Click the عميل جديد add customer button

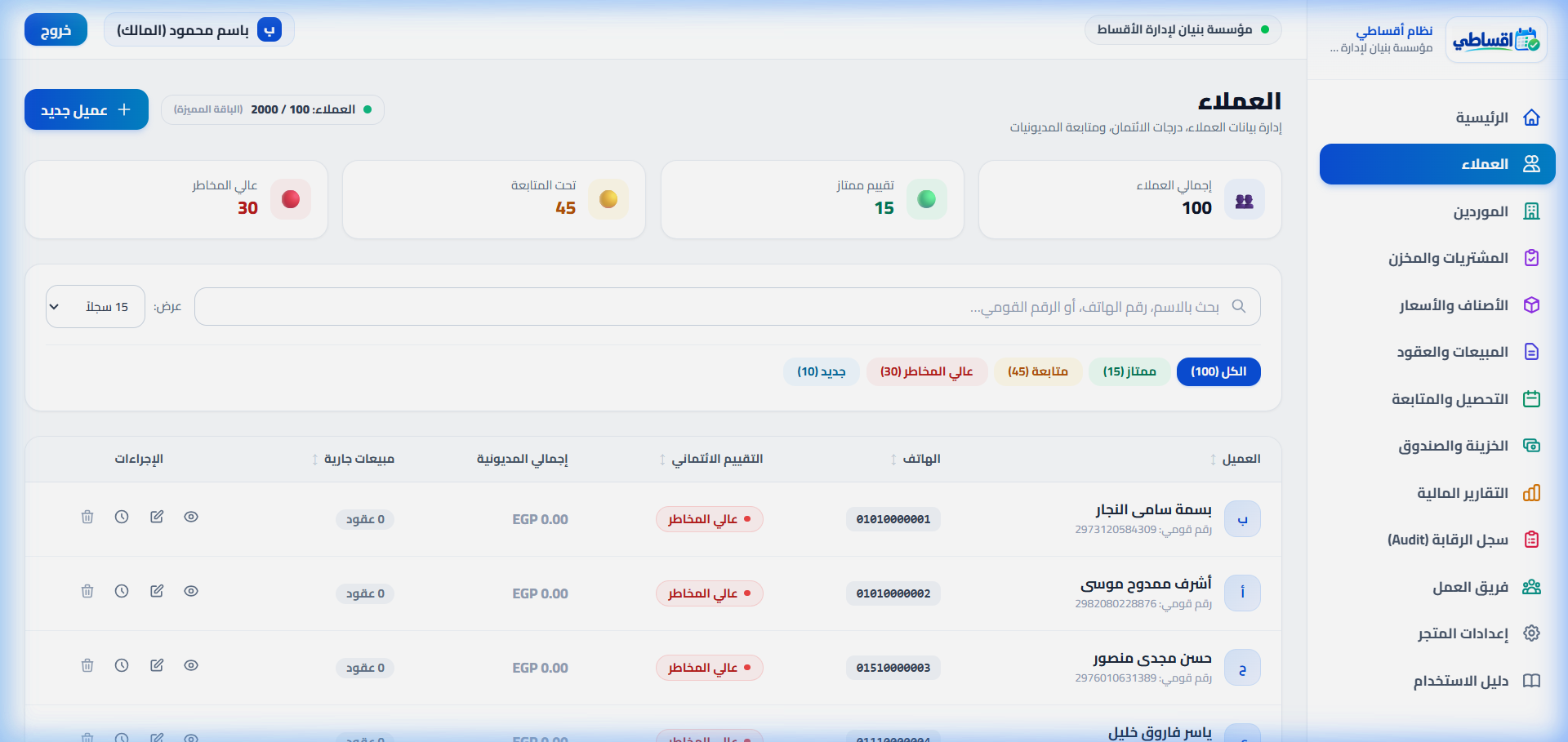[87, 109]
